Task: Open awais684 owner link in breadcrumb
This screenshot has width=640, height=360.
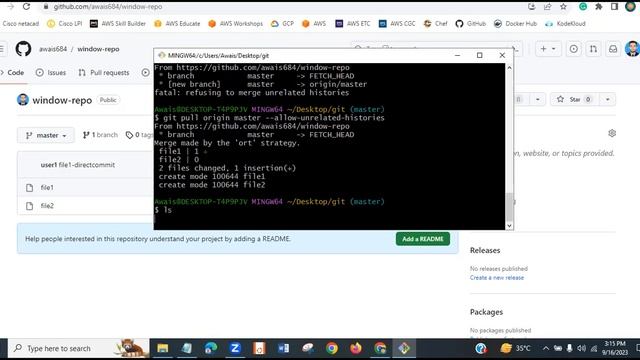Action: point(53,49)
